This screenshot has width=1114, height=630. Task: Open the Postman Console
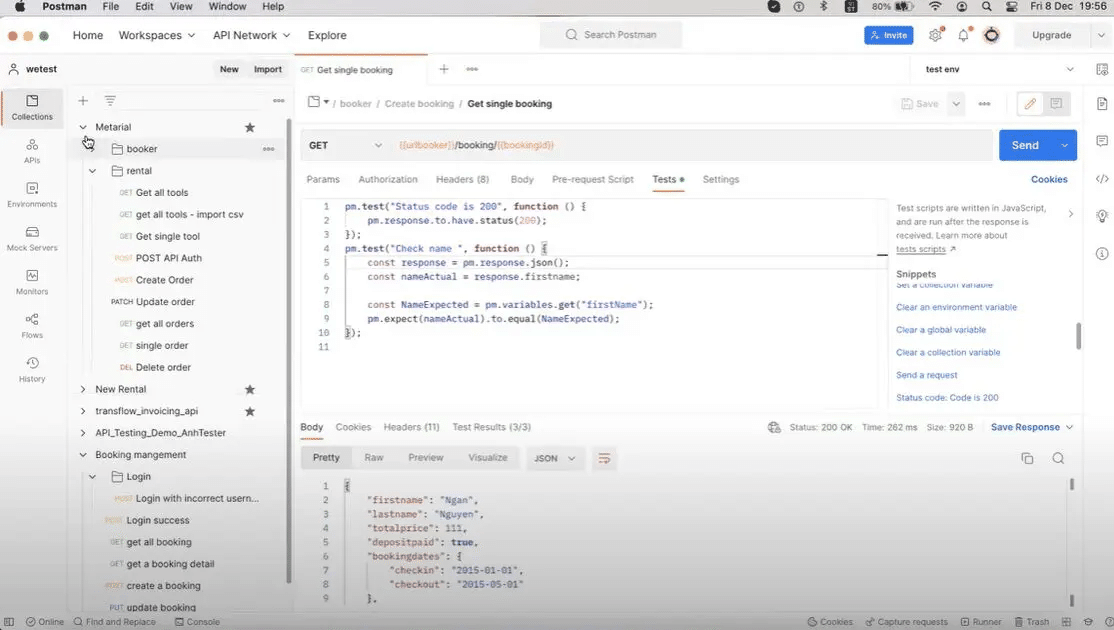[x=197, y=621]
